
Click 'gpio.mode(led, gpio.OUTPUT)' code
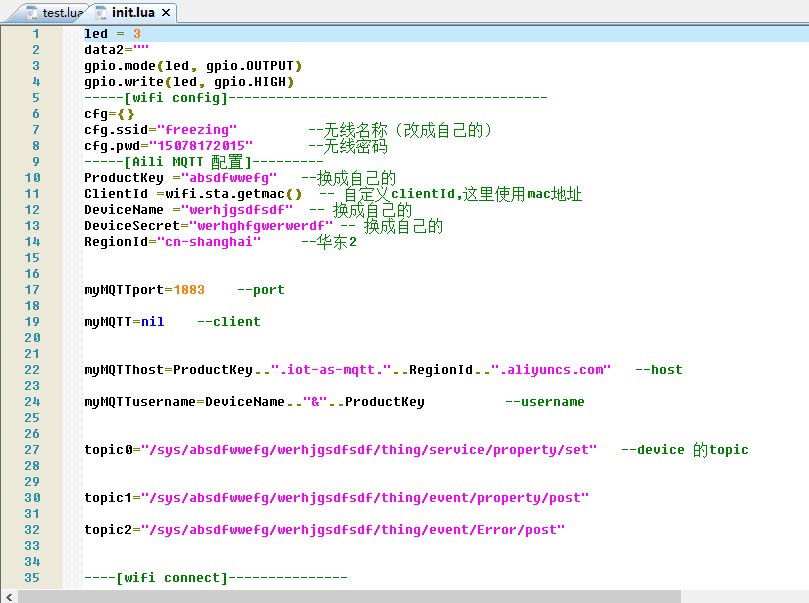click(193, 66)
